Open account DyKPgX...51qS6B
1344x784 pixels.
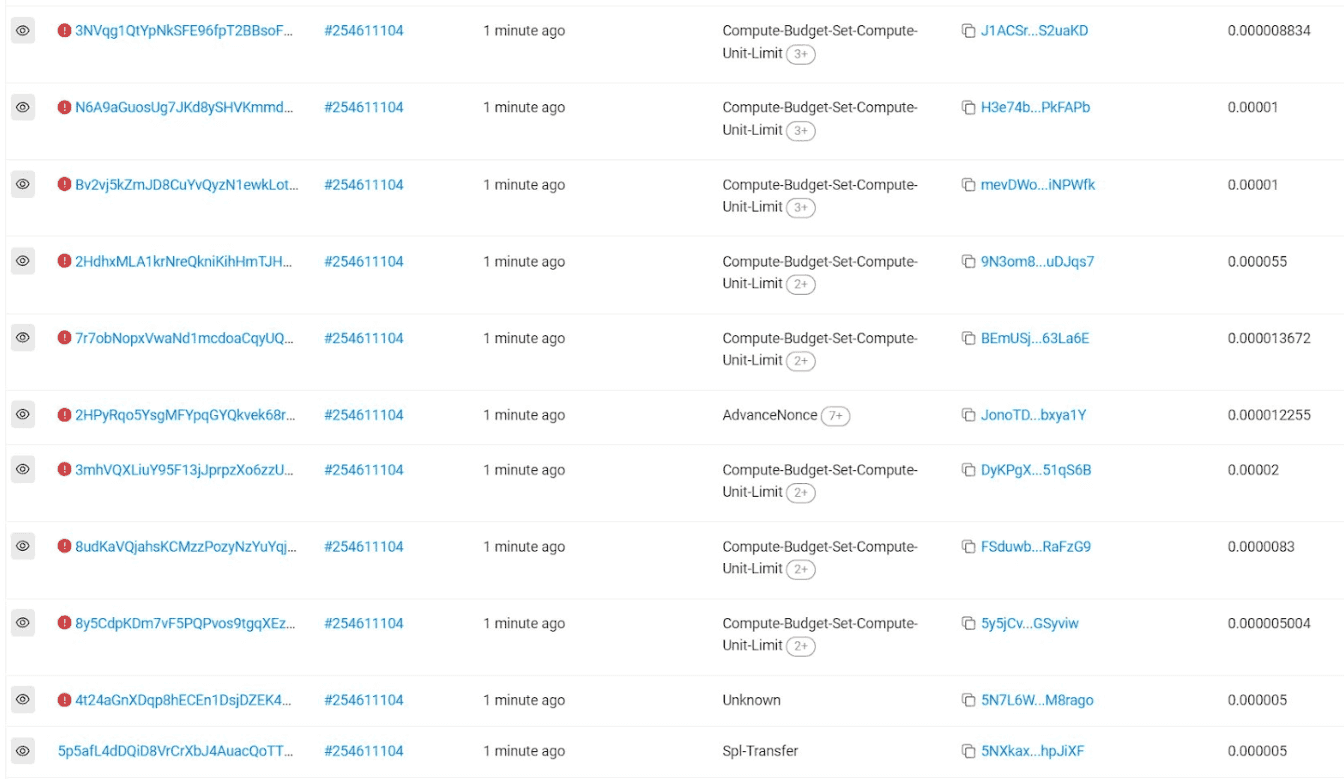(x=1036, y=470)
